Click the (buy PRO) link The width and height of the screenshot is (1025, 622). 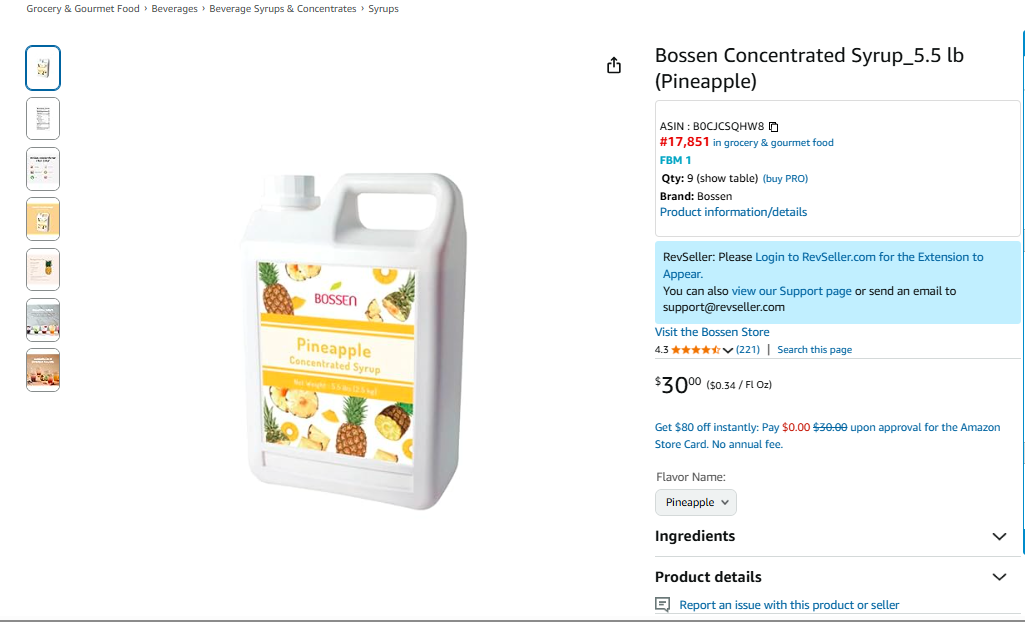pos(785,179)
